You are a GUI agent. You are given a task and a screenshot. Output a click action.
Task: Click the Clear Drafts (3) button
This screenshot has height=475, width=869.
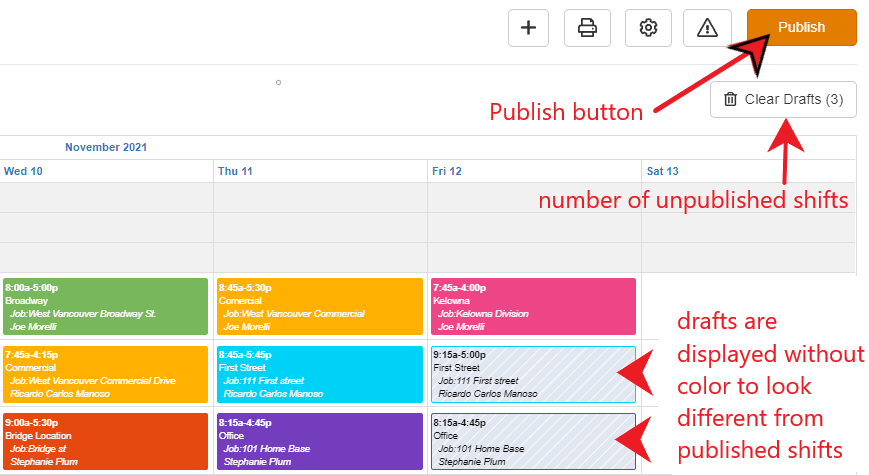[x=783, y=100]
